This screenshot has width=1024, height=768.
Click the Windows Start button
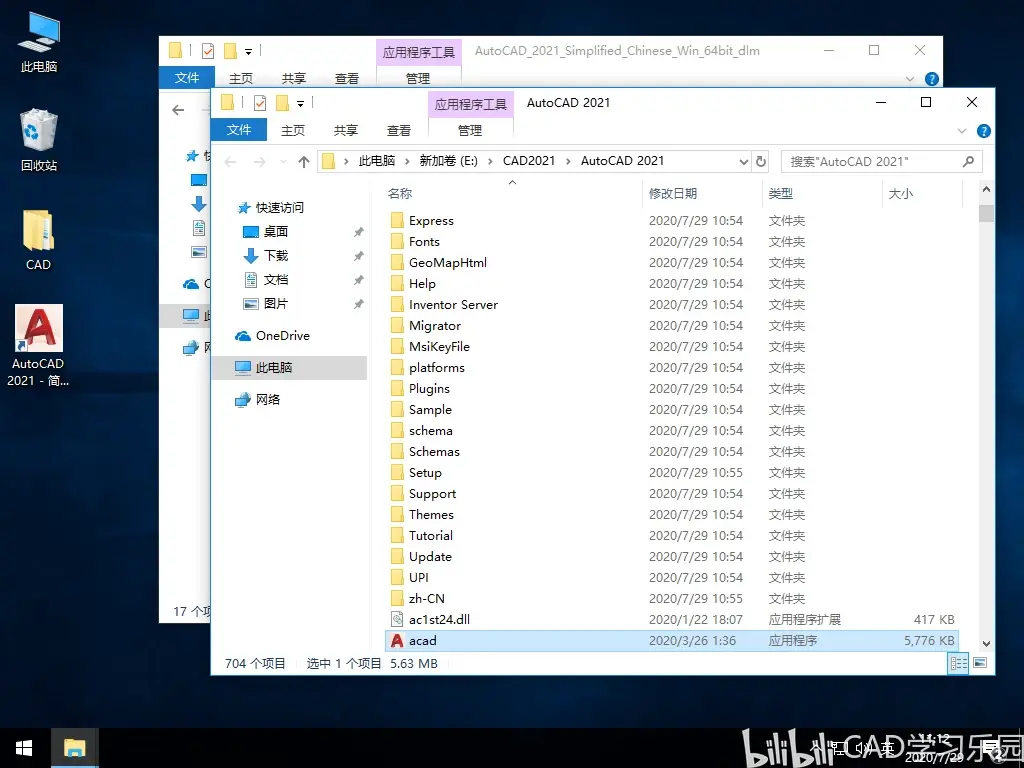[x=24, y=748]
